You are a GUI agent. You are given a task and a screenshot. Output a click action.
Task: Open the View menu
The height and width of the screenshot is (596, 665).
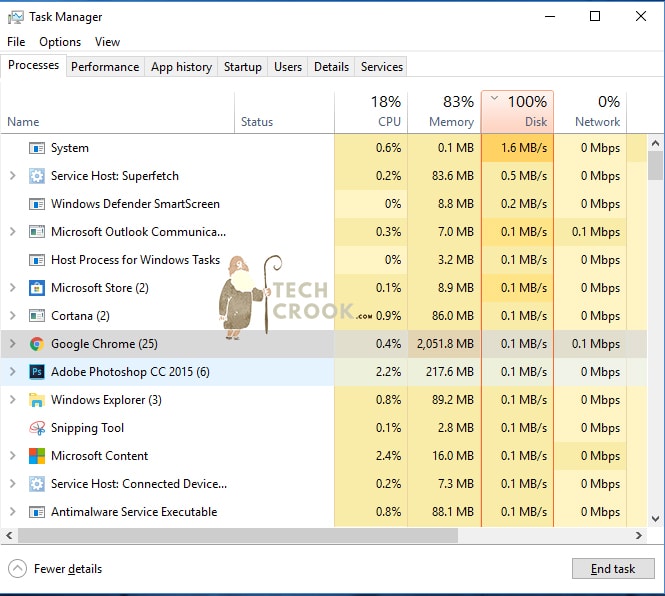coord(107,42)
